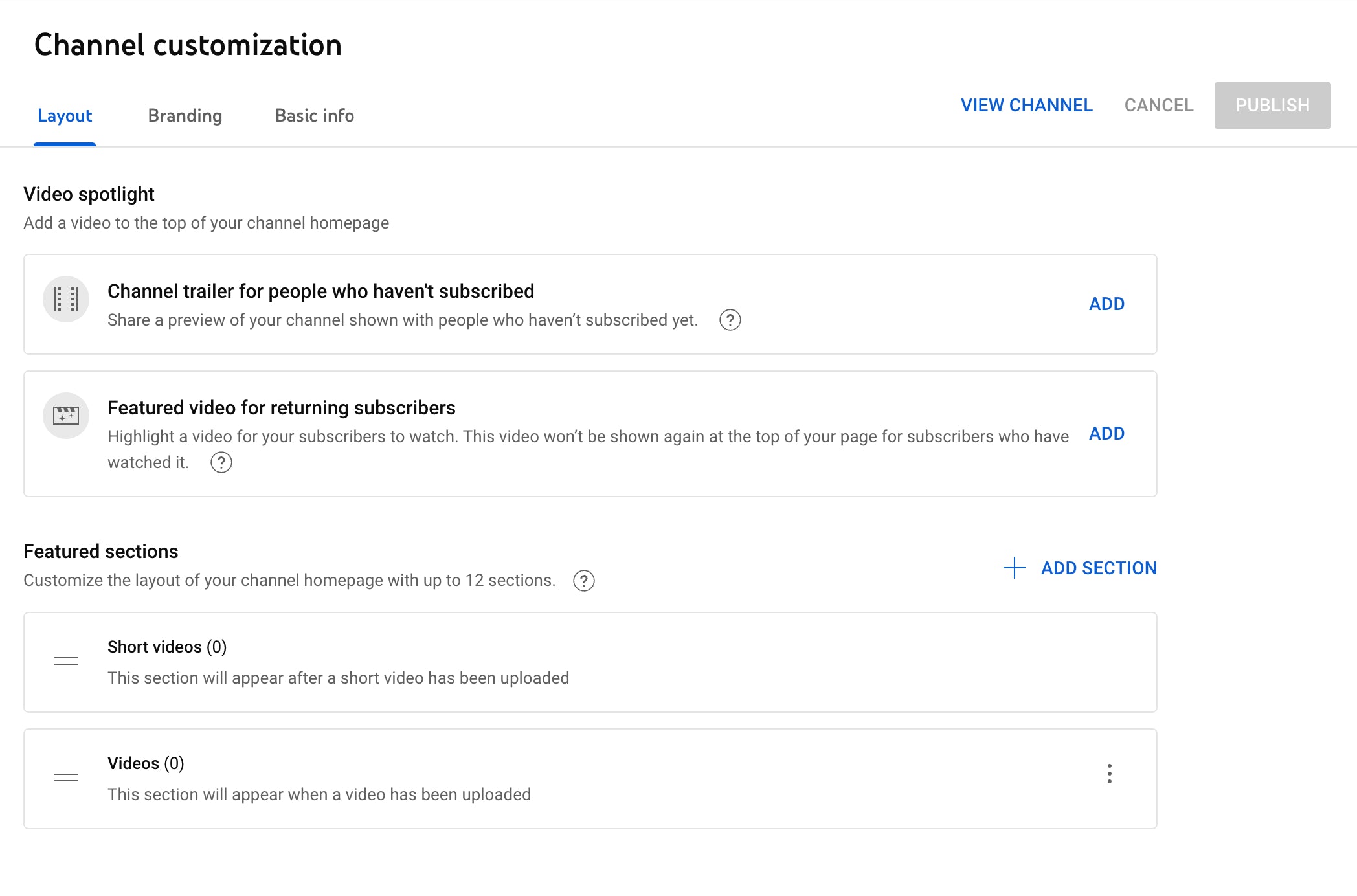Click the Layout tab
The height and width of the screenshot is (896, 1357).
(x=65, y=115)
